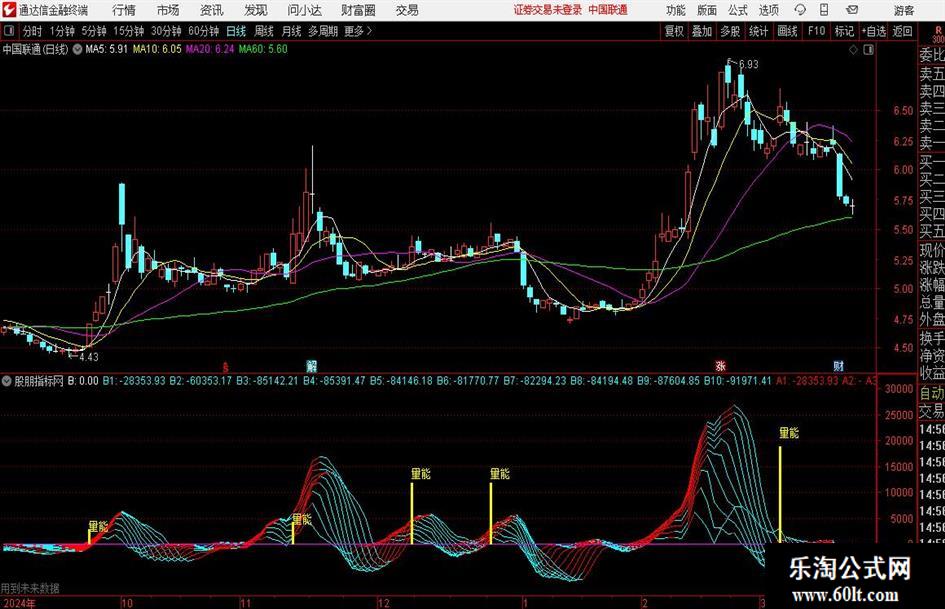This screenshot has width=945, height=609.
Task: Click the MA60: 5.60 value
Action: point(263,49)
